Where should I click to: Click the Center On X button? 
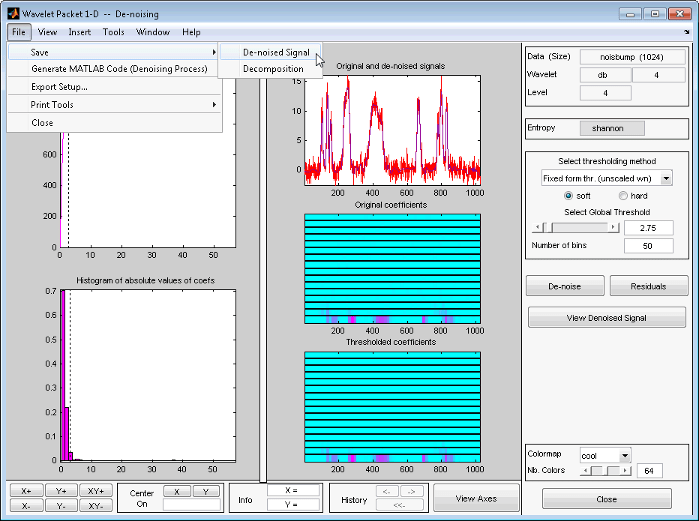[176, 491]
